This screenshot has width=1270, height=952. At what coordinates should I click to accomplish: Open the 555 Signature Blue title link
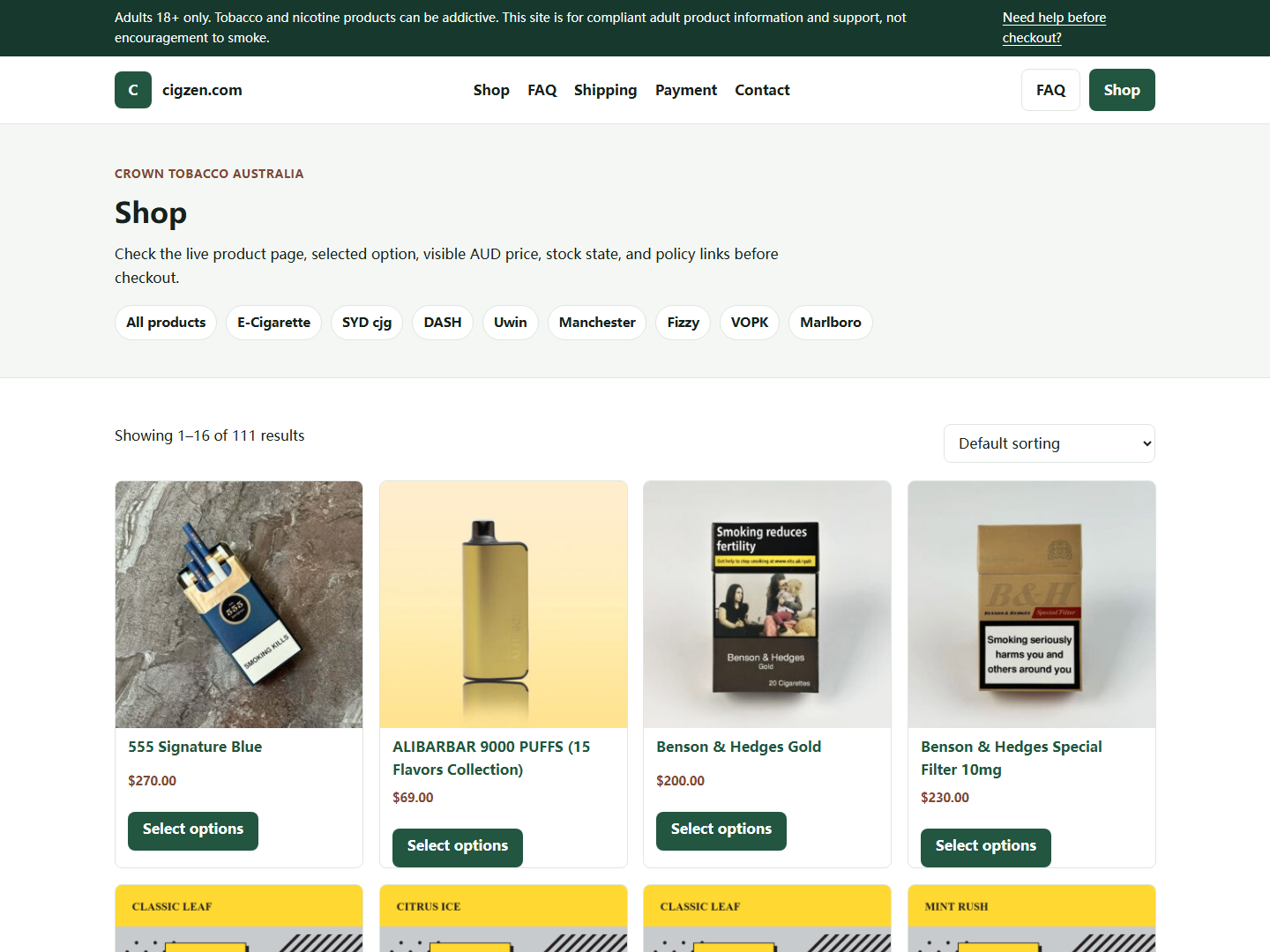point(195,747)
